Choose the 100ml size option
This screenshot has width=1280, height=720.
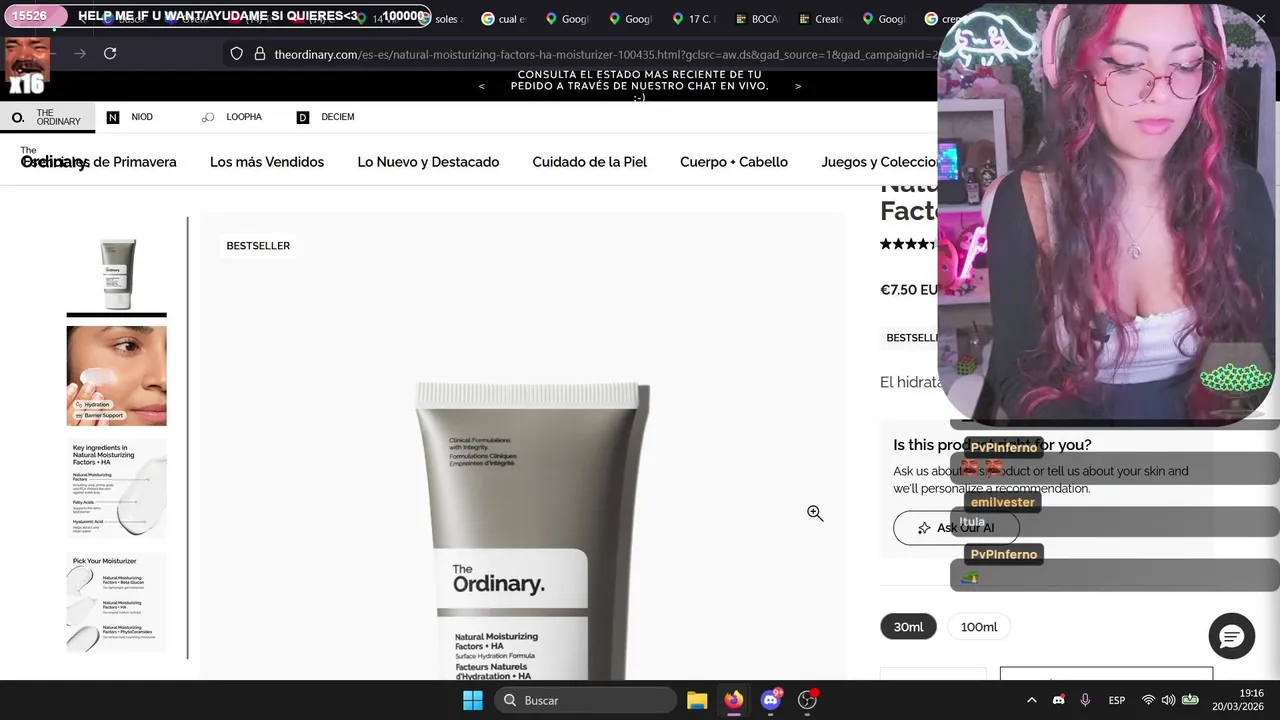pos(979,627)
